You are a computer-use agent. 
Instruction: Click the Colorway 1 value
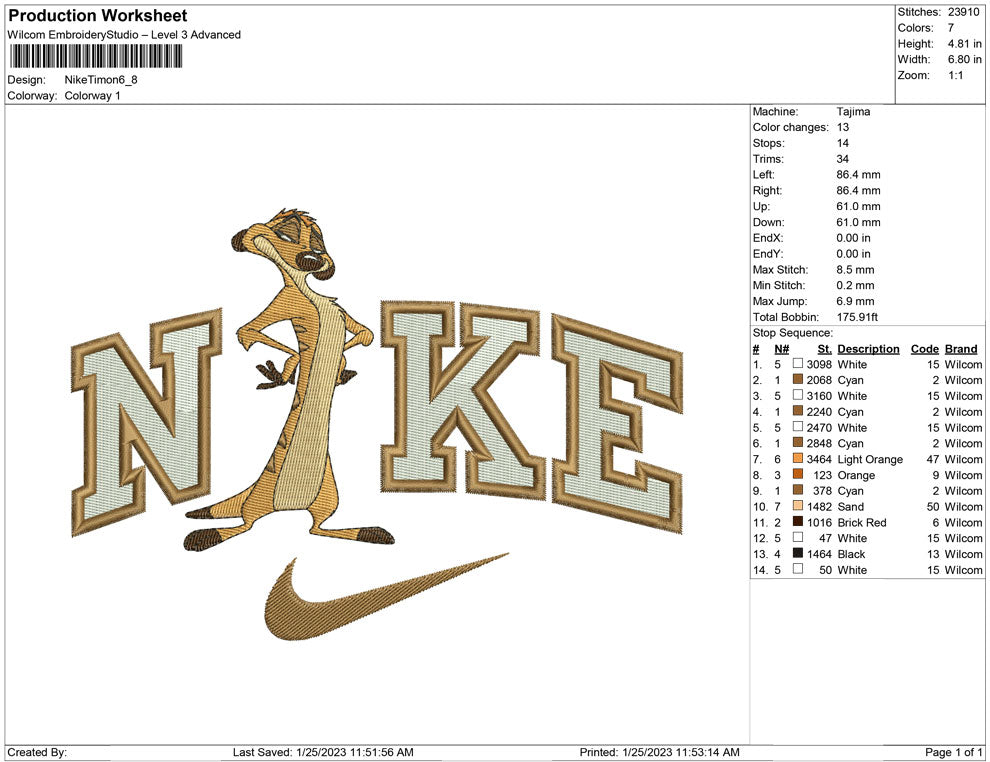coord(92,95)
